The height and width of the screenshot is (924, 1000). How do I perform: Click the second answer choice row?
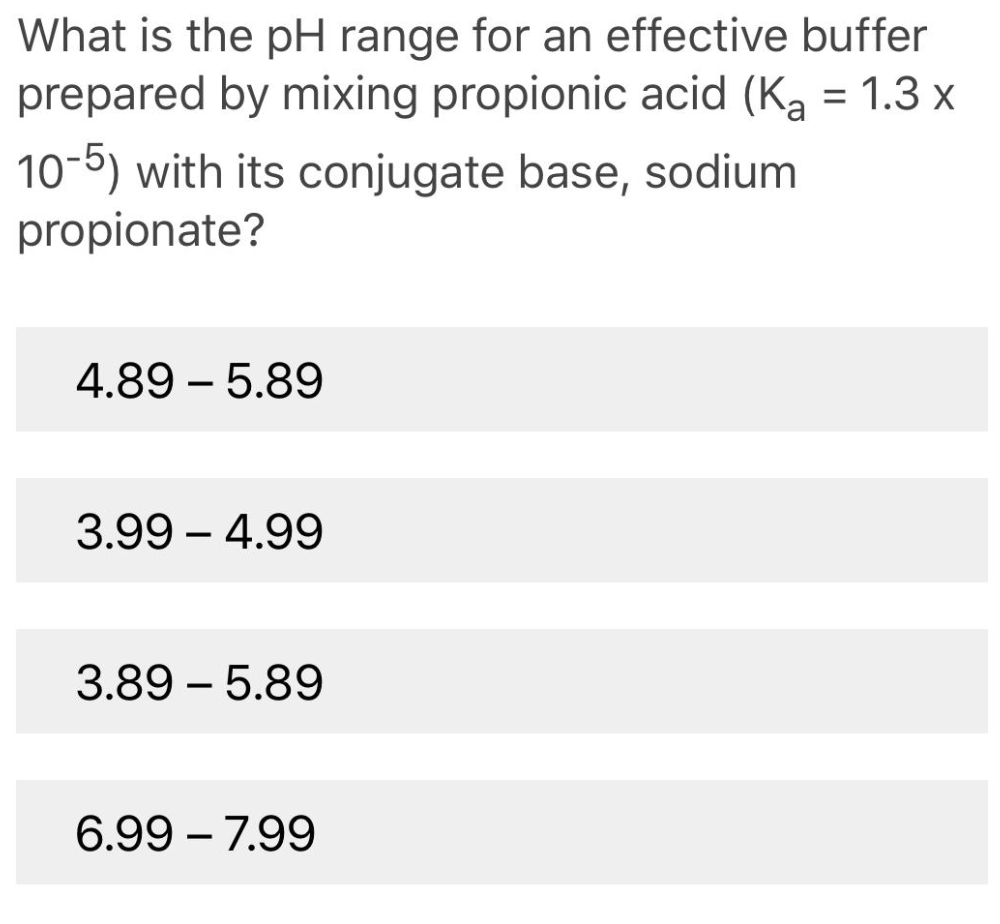[500, 530]
